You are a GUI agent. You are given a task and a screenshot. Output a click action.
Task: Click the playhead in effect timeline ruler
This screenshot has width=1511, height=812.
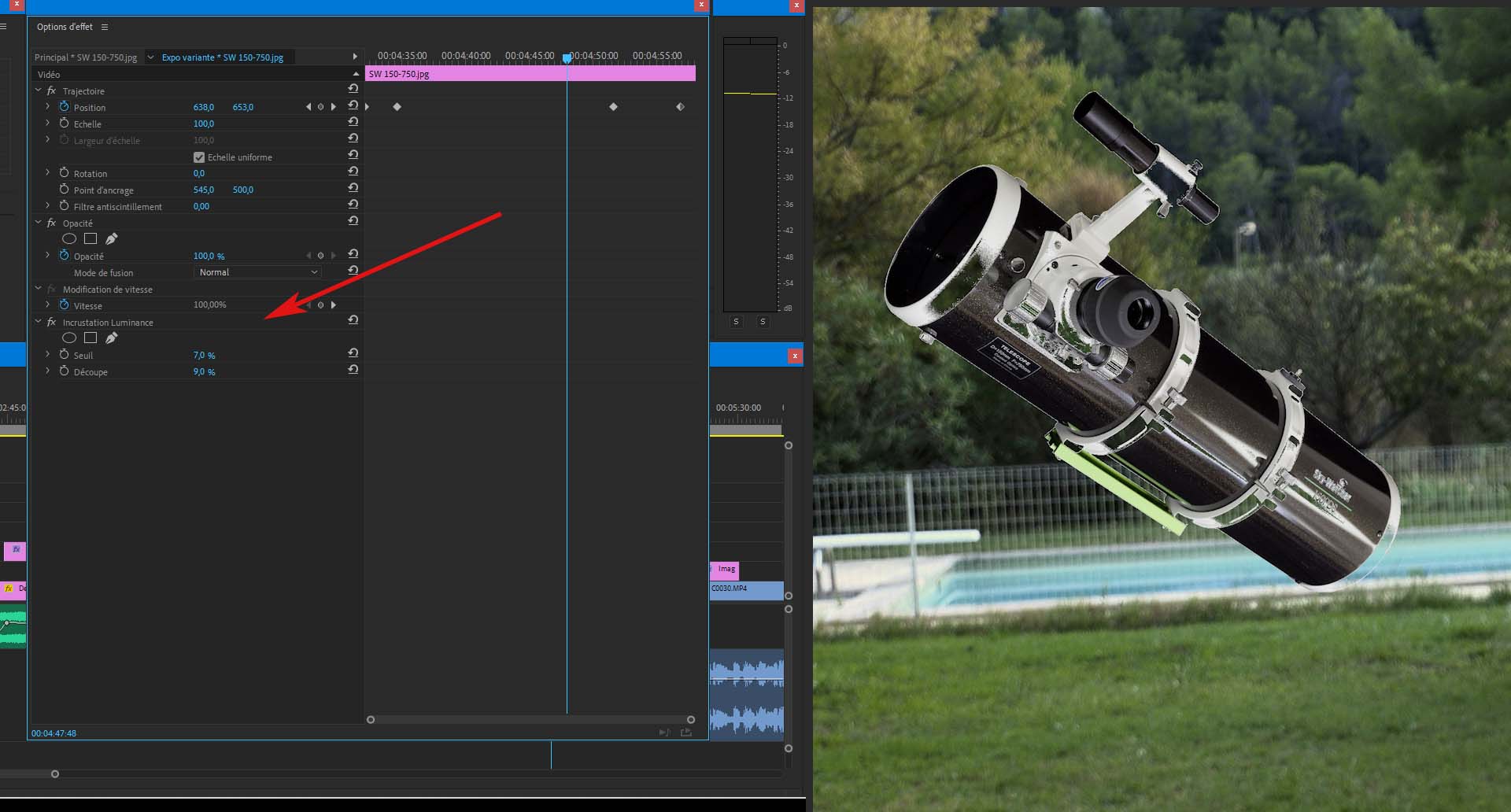pos(567,57)
